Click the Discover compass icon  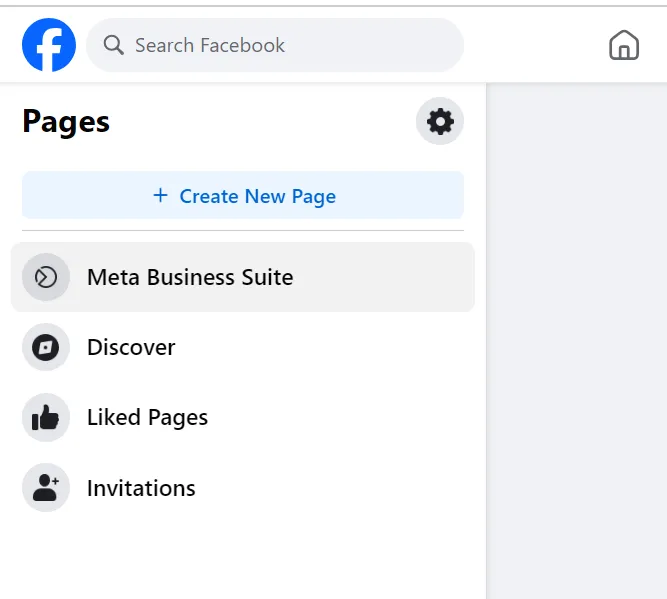pyautogui.click(x=46, y=348)
